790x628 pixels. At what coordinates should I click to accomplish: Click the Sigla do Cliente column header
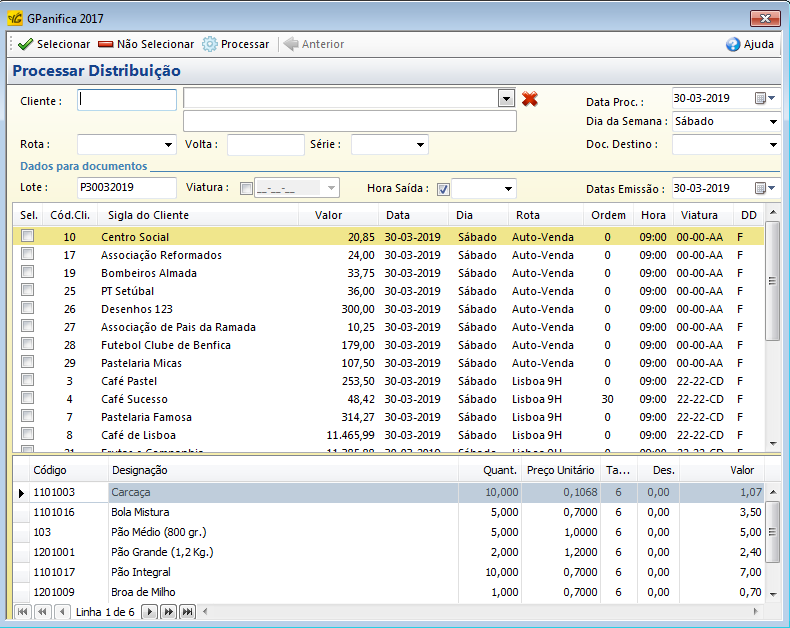point(149,215)
